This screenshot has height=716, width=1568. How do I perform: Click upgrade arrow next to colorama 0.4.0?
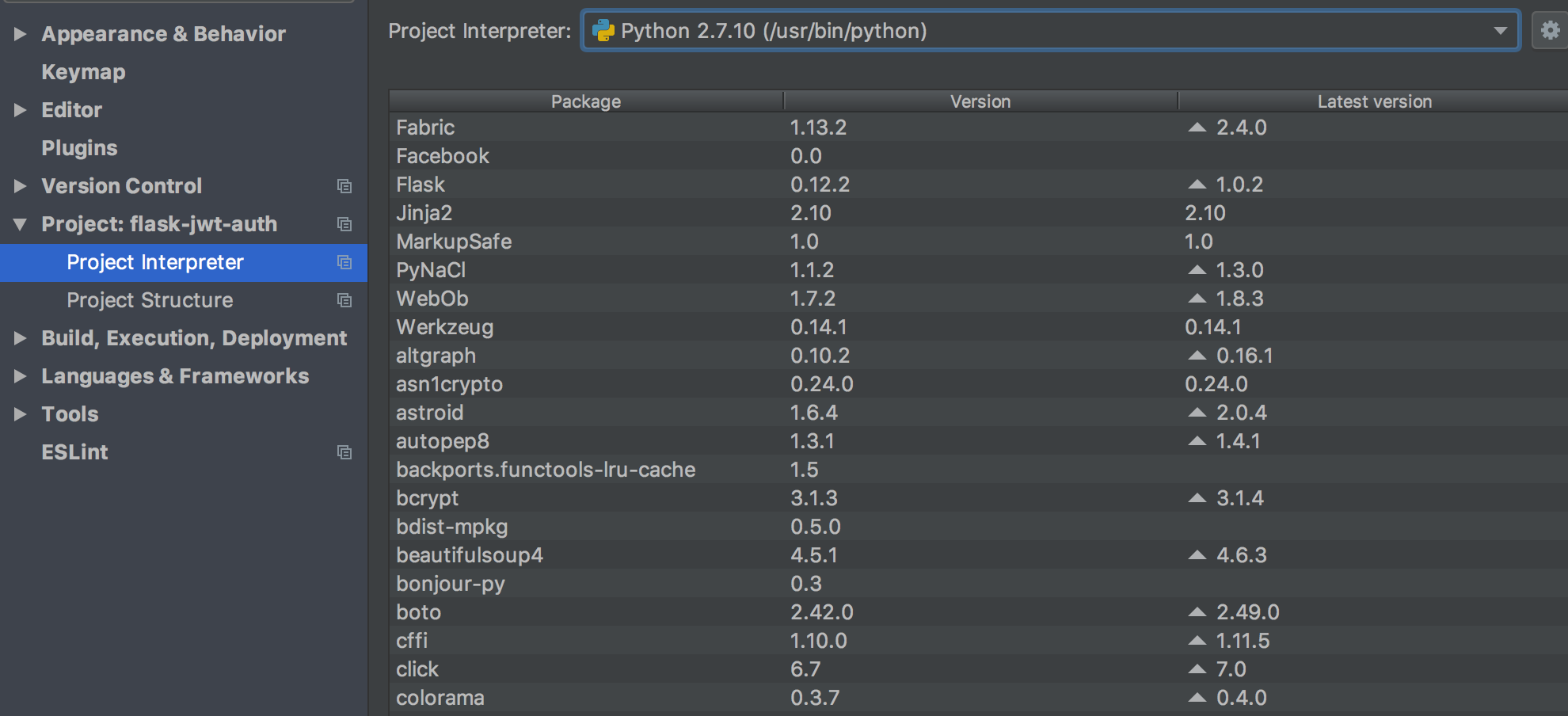[x=1197, y=698]
